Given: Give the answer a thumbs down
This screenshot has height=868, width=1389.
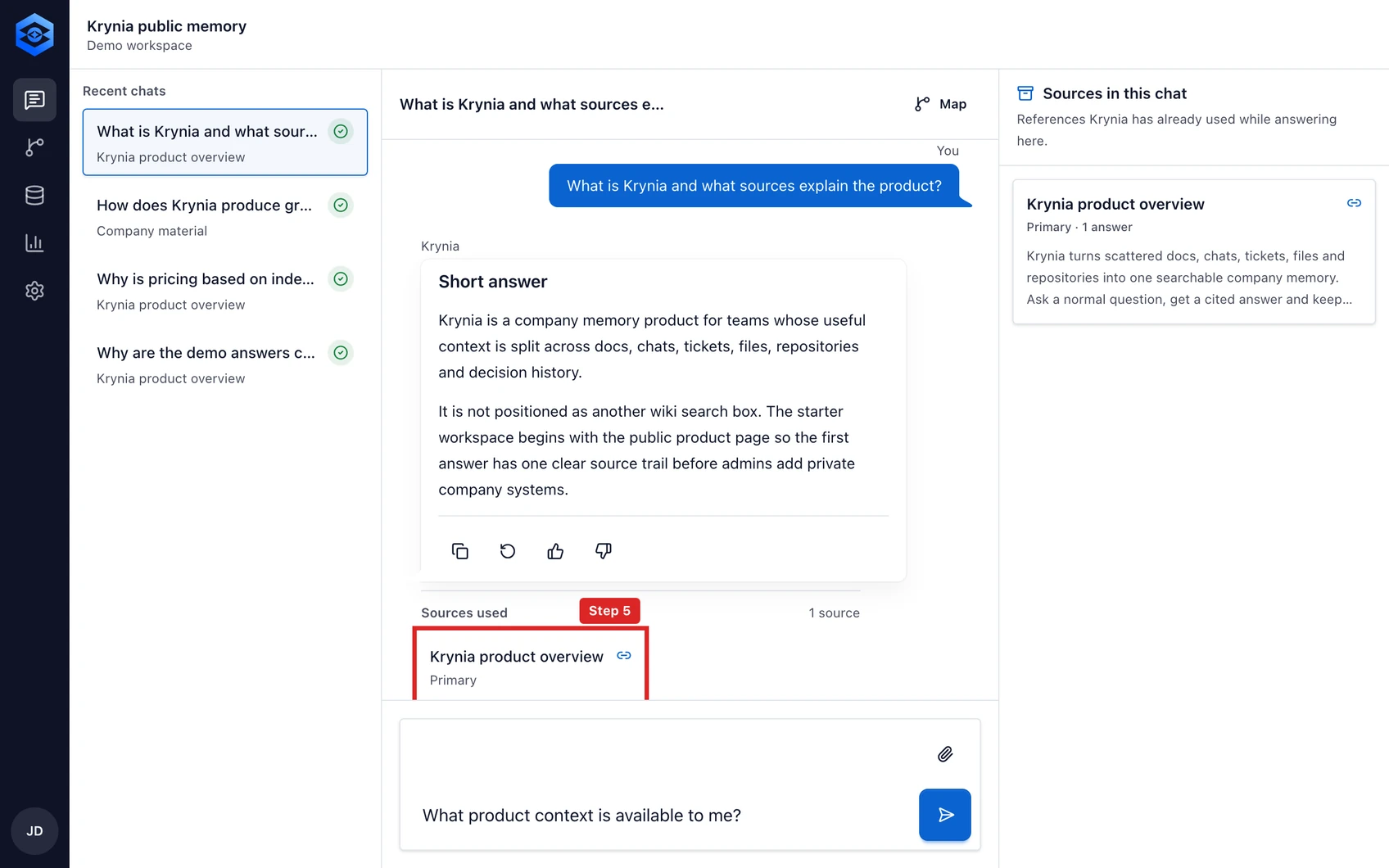Looking at the screenshot, I should tap(604, 551).
